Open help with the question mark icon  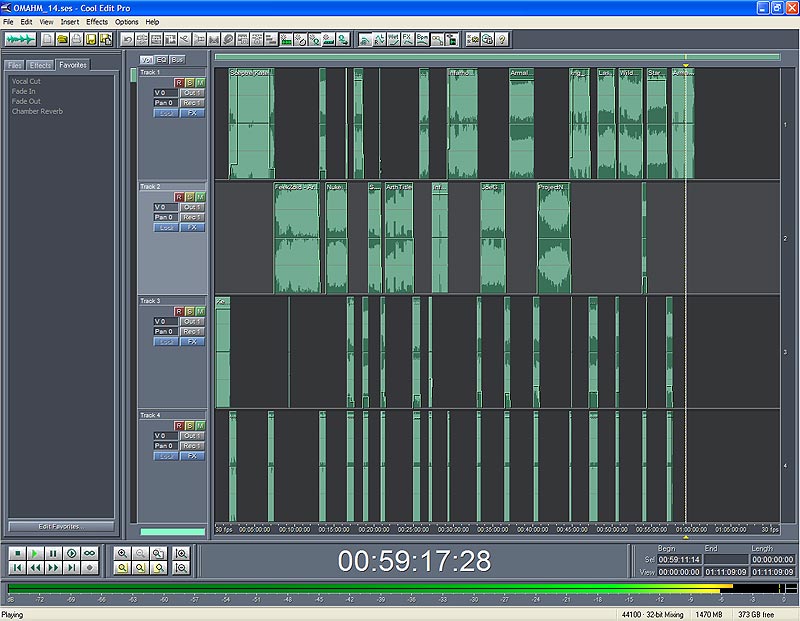click(502, 39)
